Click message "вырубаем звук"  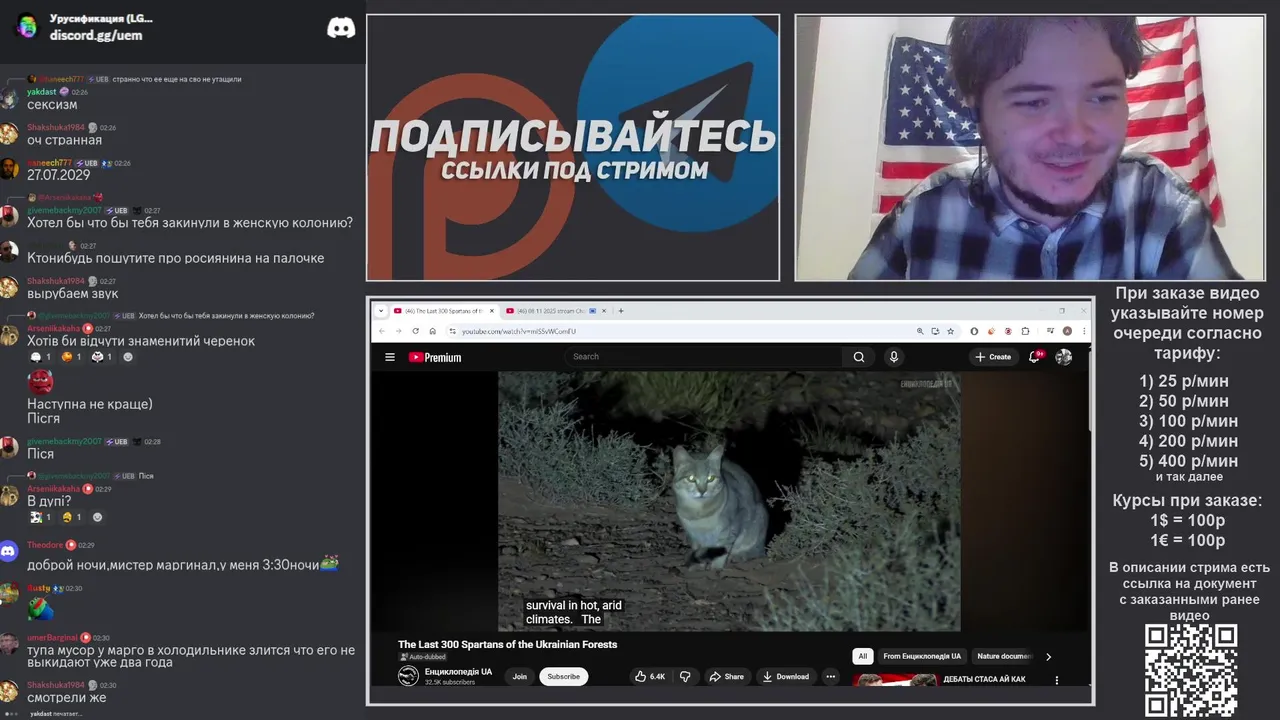(x=72, y=294)
